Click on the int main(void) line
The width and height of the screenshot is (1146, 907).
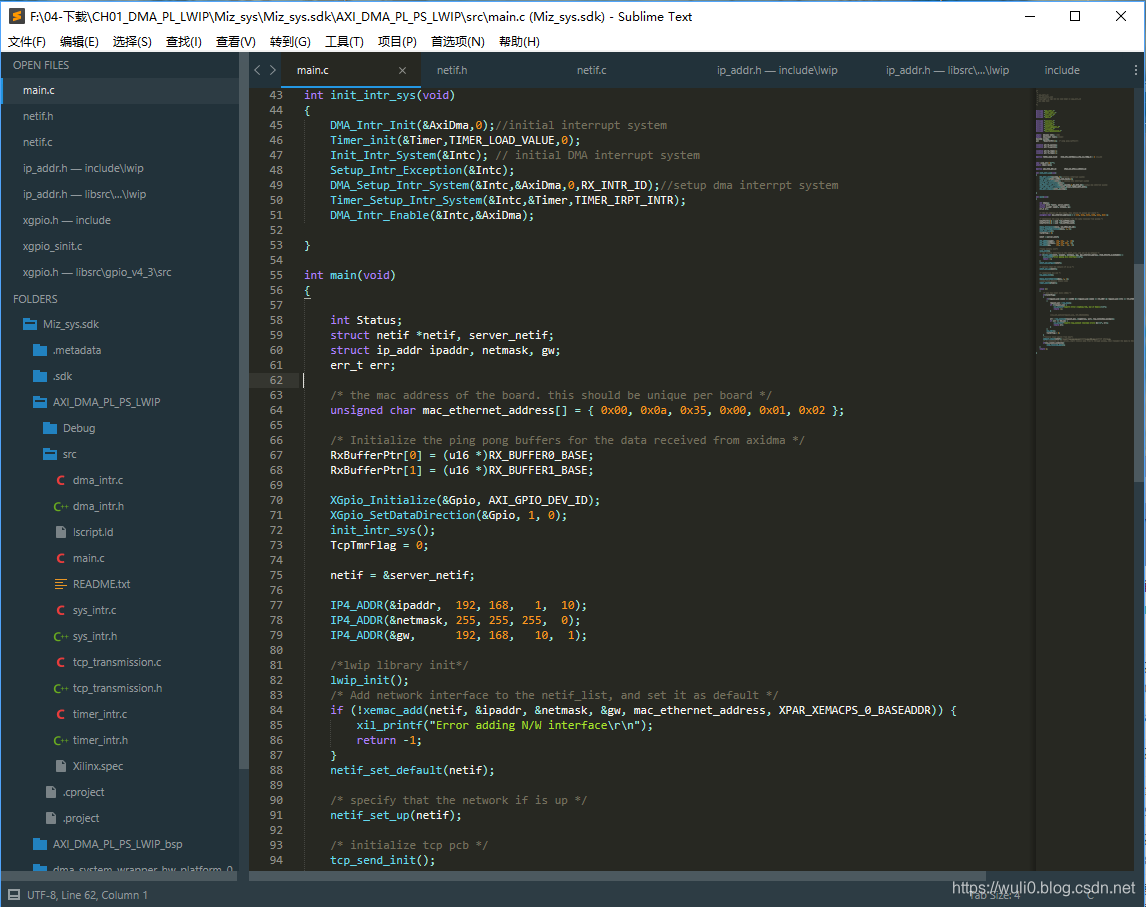click(x=349, y=276)
